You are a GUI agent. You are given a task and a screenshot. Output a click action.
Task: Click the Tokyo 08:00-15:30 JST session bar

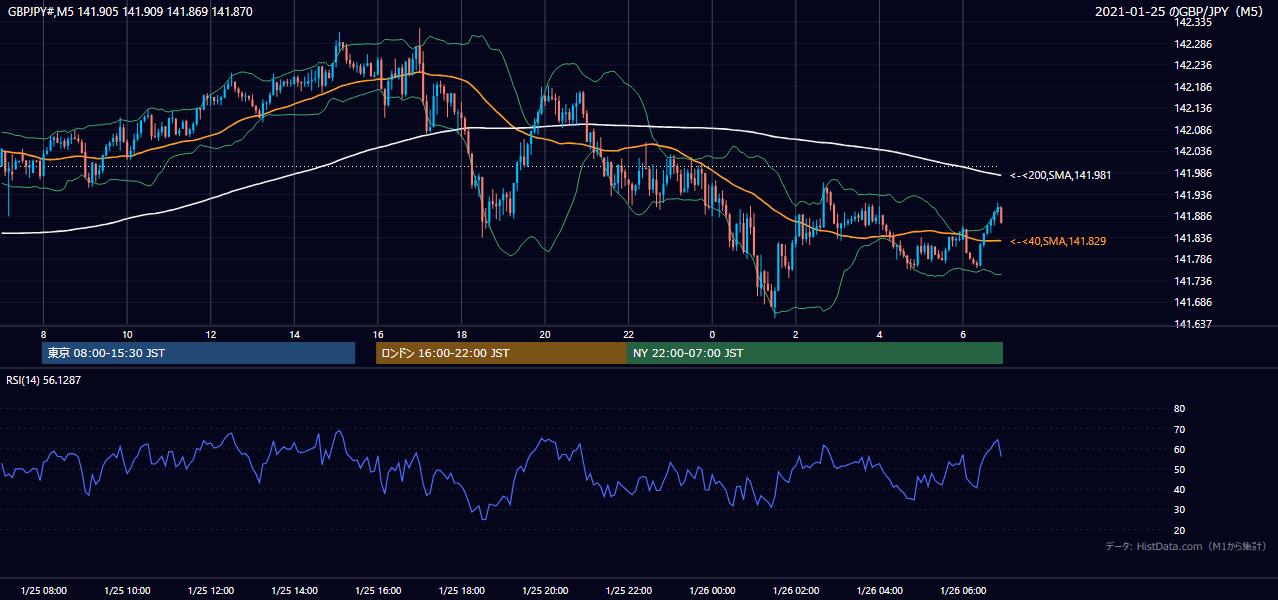click(x=198, y=353)
